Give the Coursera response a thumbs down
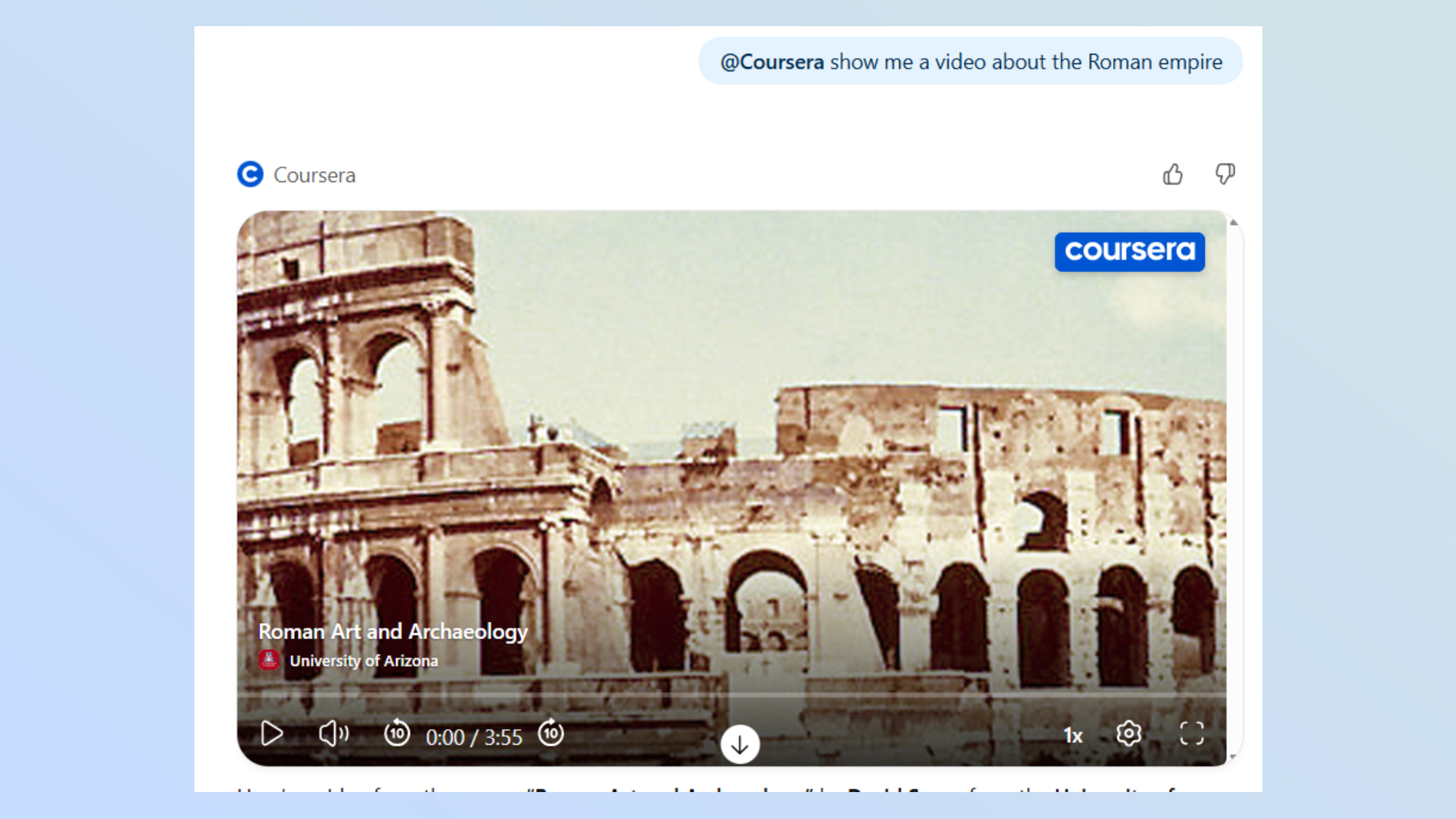 tap(1224, 173)
